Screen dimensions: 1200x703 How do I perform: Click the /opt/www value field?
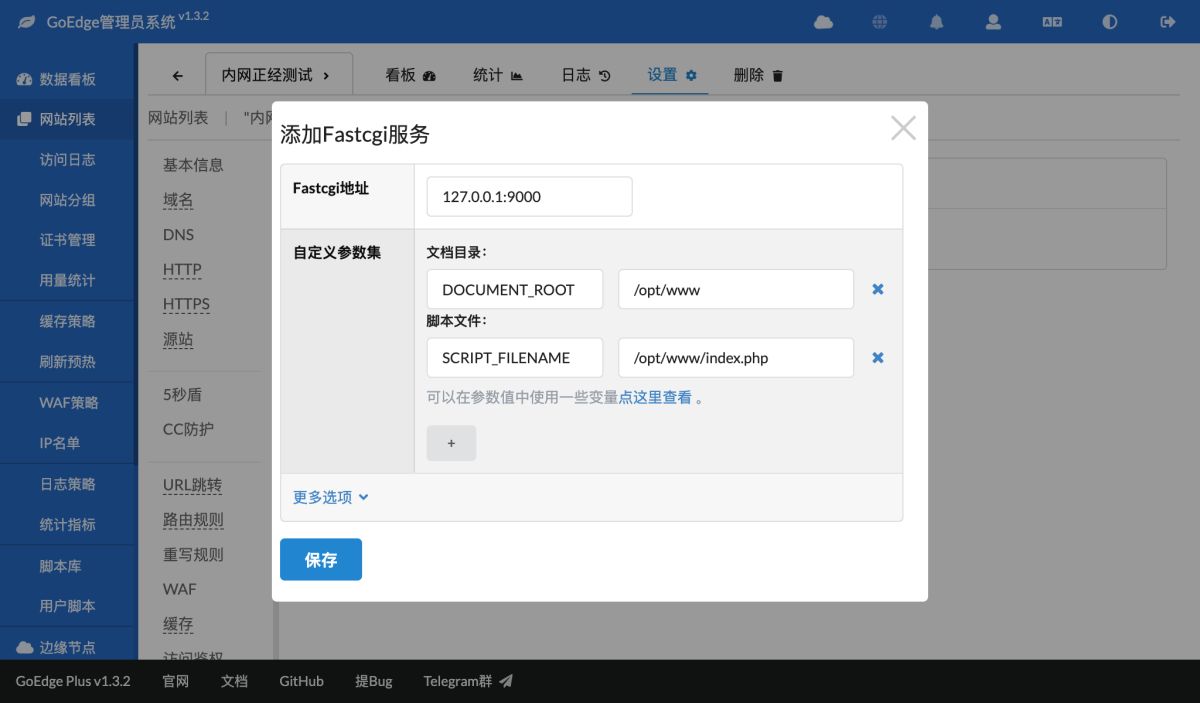click(736, 289)
